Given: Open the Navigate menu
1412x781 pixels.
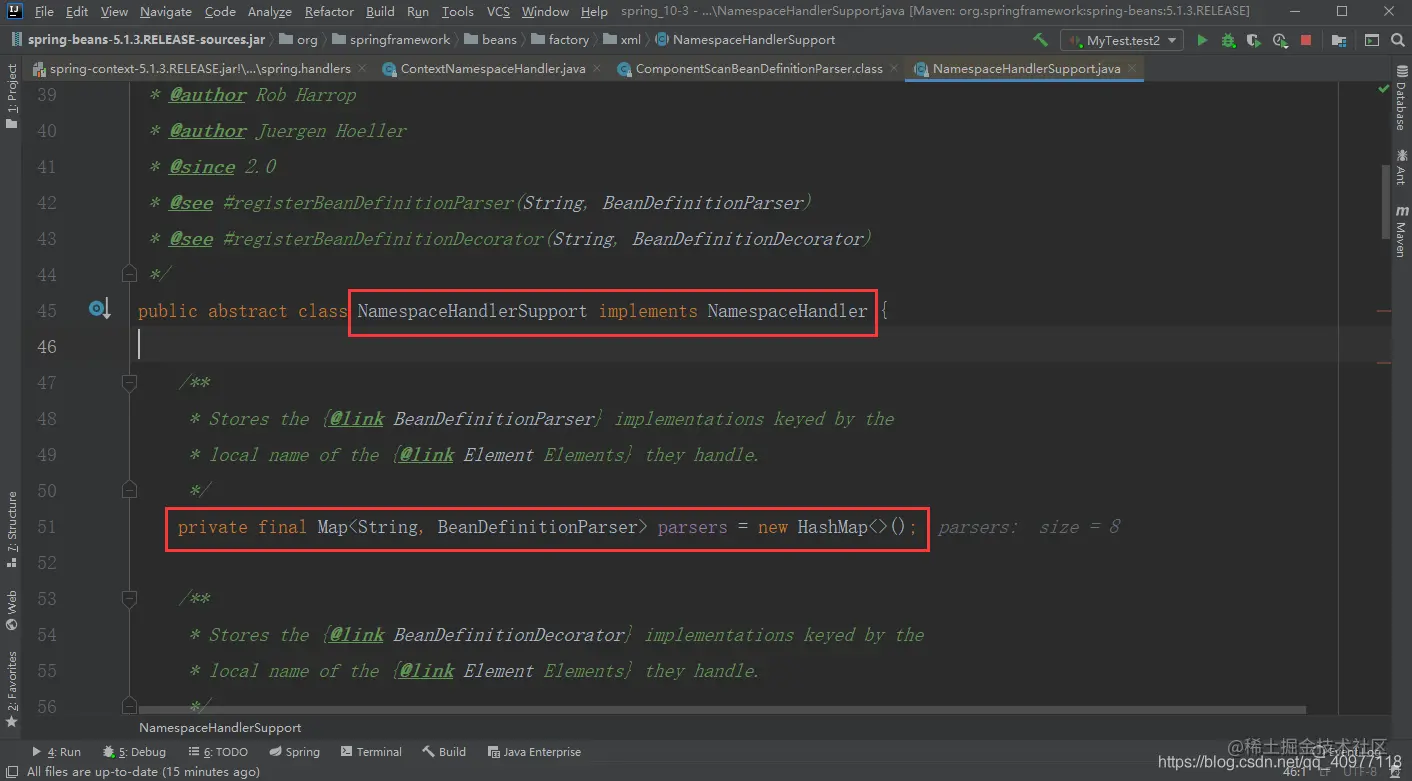Looking at the screenshot, I should point(166,11).
